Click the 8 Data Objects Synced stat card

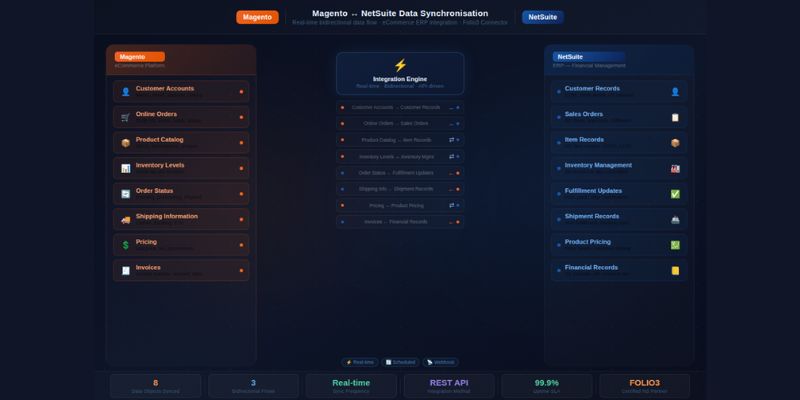click(156, 386)
